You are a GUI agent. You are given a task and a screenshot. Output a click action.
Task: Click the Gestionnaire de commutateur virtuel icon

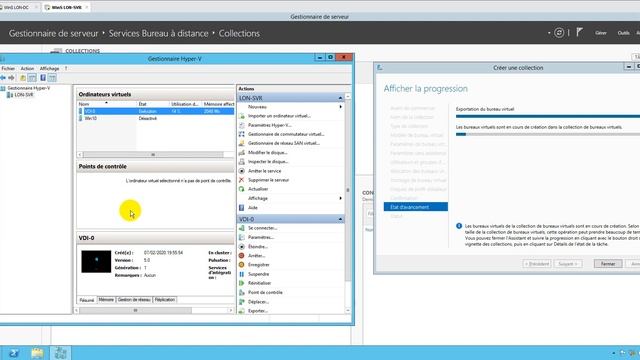242,134
